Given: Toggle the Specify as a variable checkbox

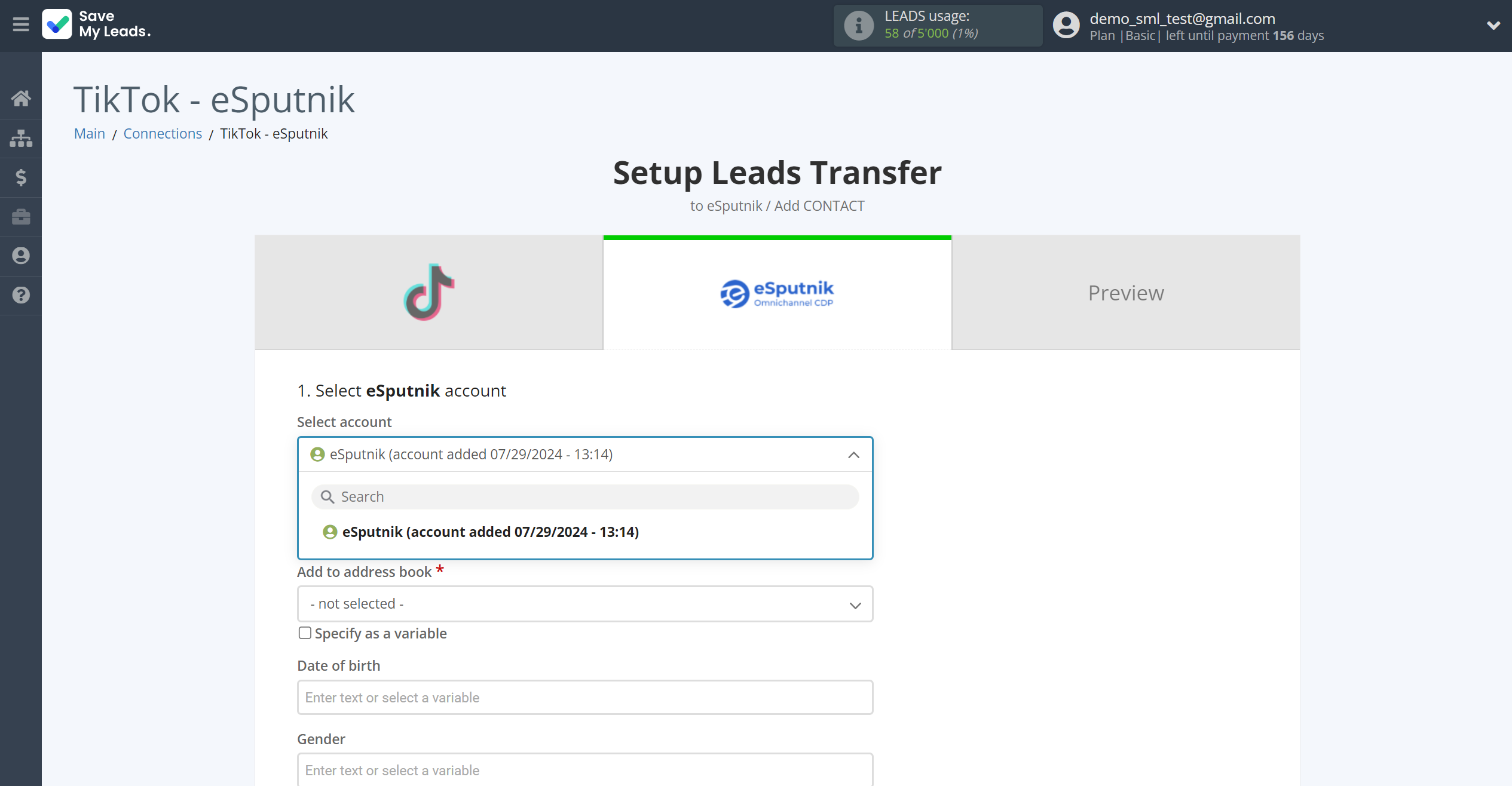Looking at the screenshot, I should tap(304, 633).
